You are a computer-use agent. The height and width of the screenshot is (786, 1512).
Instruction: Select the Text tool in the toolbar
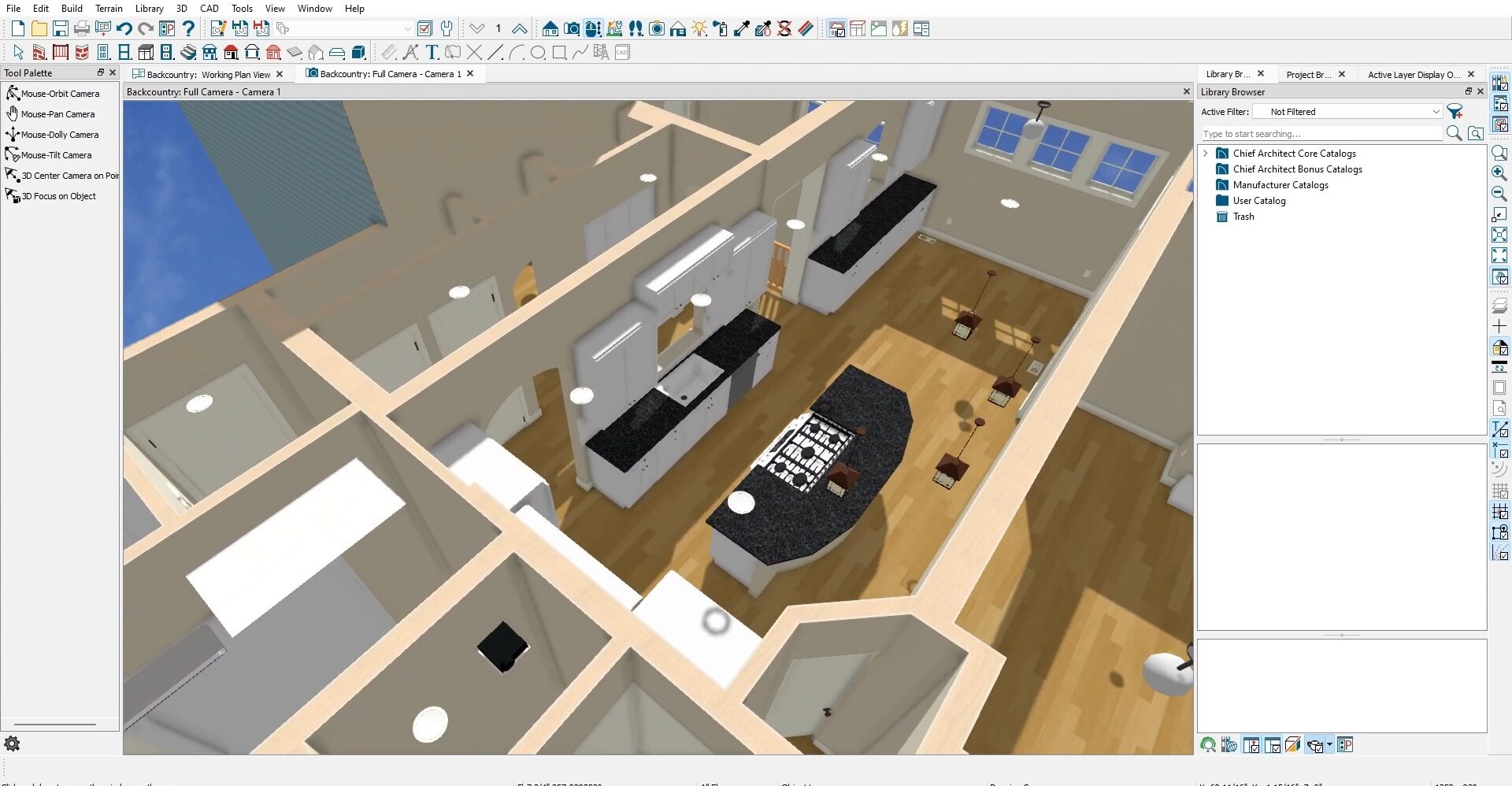point(432,53)
